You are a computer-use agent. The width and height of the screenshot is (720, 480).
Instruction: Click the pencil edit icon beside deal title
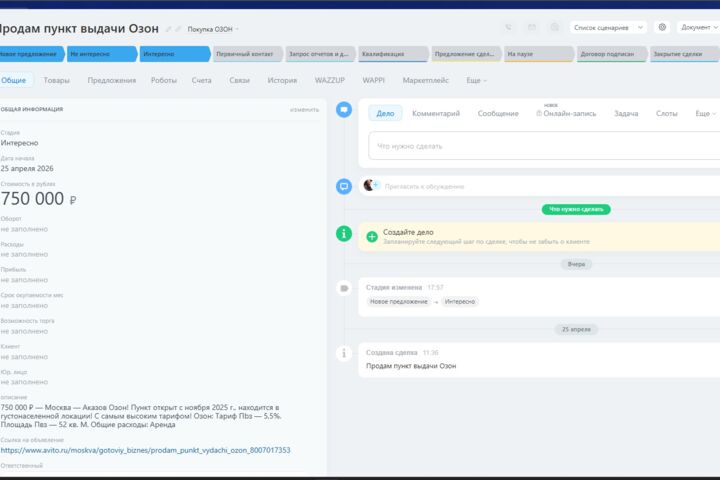click(x=169, y=29)
